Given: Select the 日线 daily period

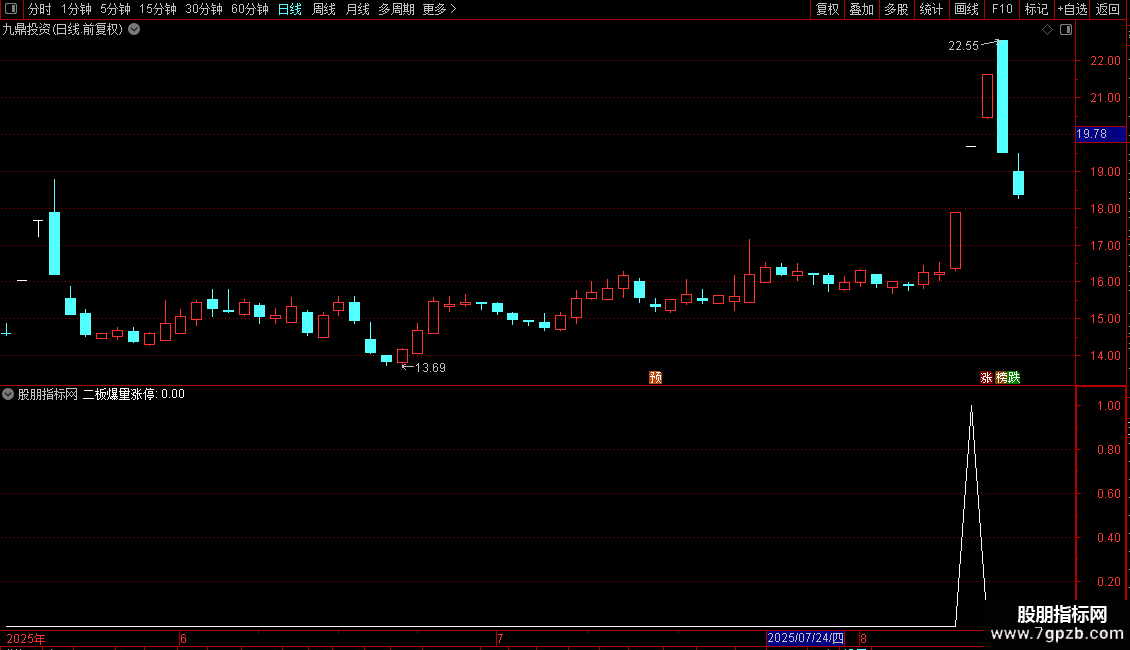Looking at the screenshot, I should point(290,9).
